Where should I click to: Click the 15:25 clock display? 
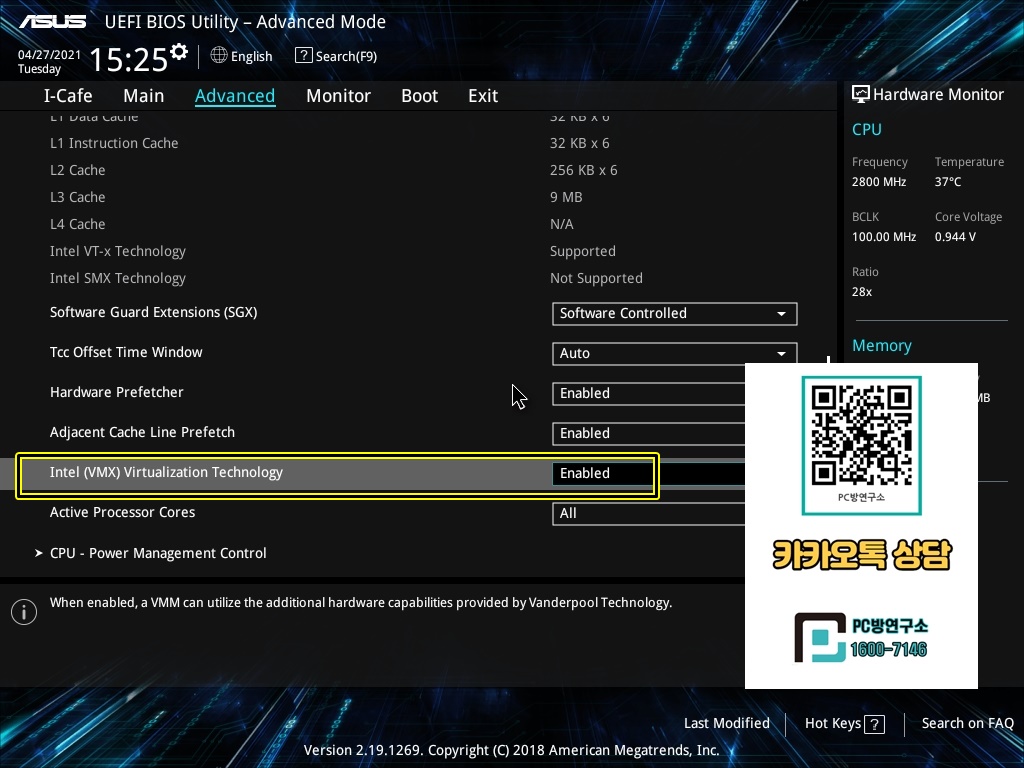pos(129,59)
